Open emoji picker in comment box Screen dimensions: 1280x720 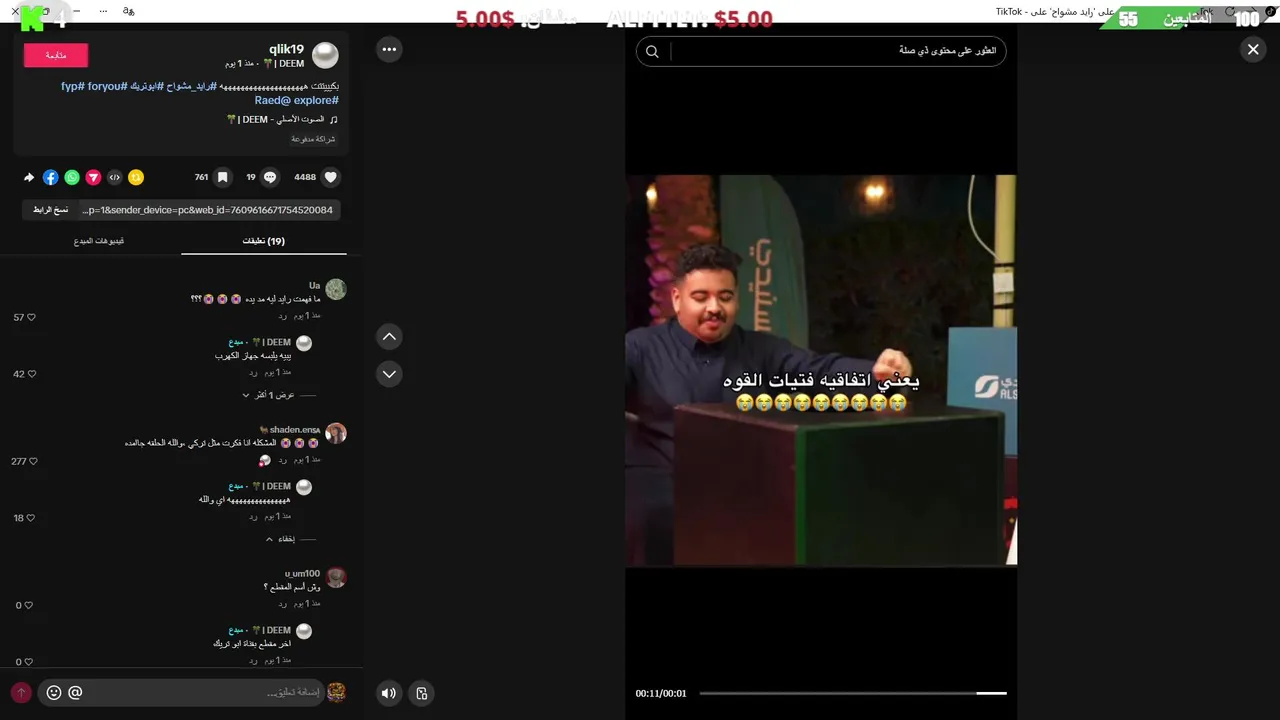[x=54, y=692]
